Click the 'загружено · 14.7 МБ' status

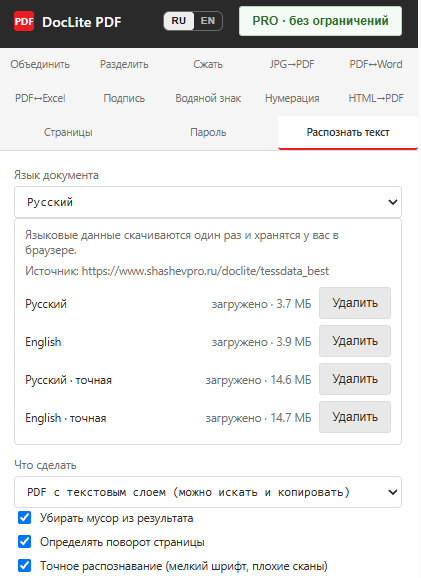tap(258, 418)
